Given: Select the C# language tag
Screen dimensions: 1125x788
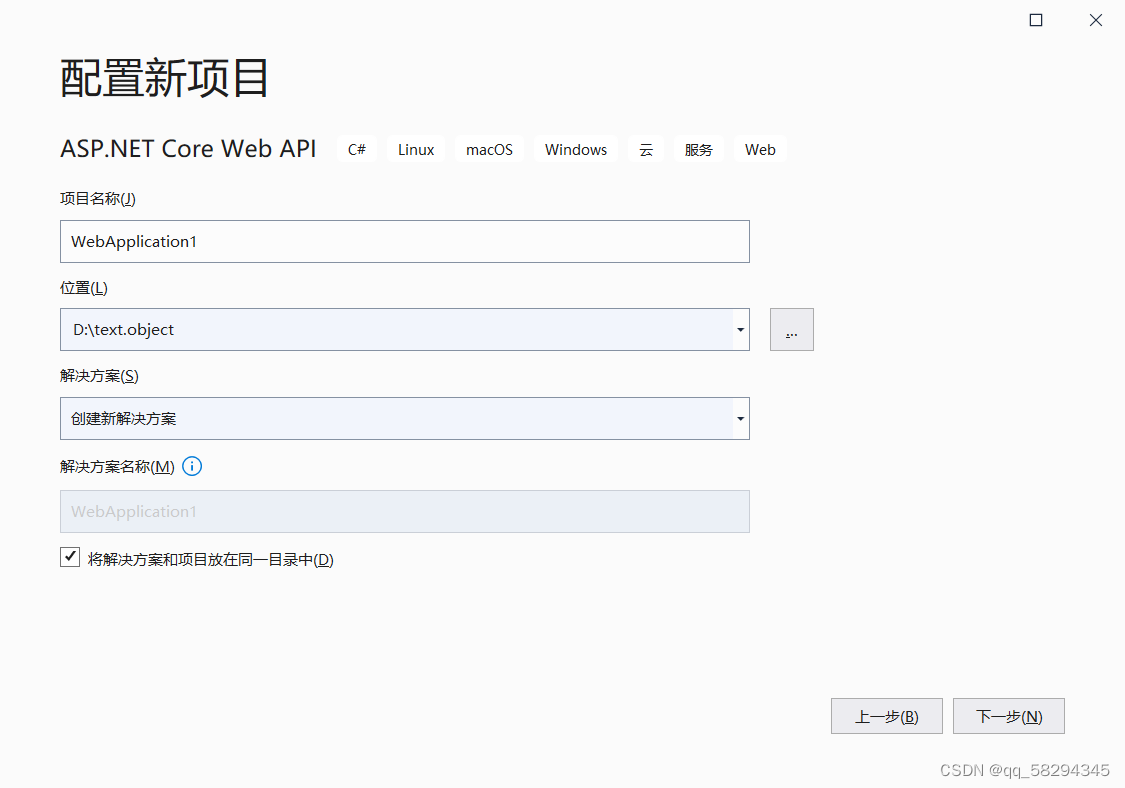Looking at the screenshot, I should click(357, 148).
